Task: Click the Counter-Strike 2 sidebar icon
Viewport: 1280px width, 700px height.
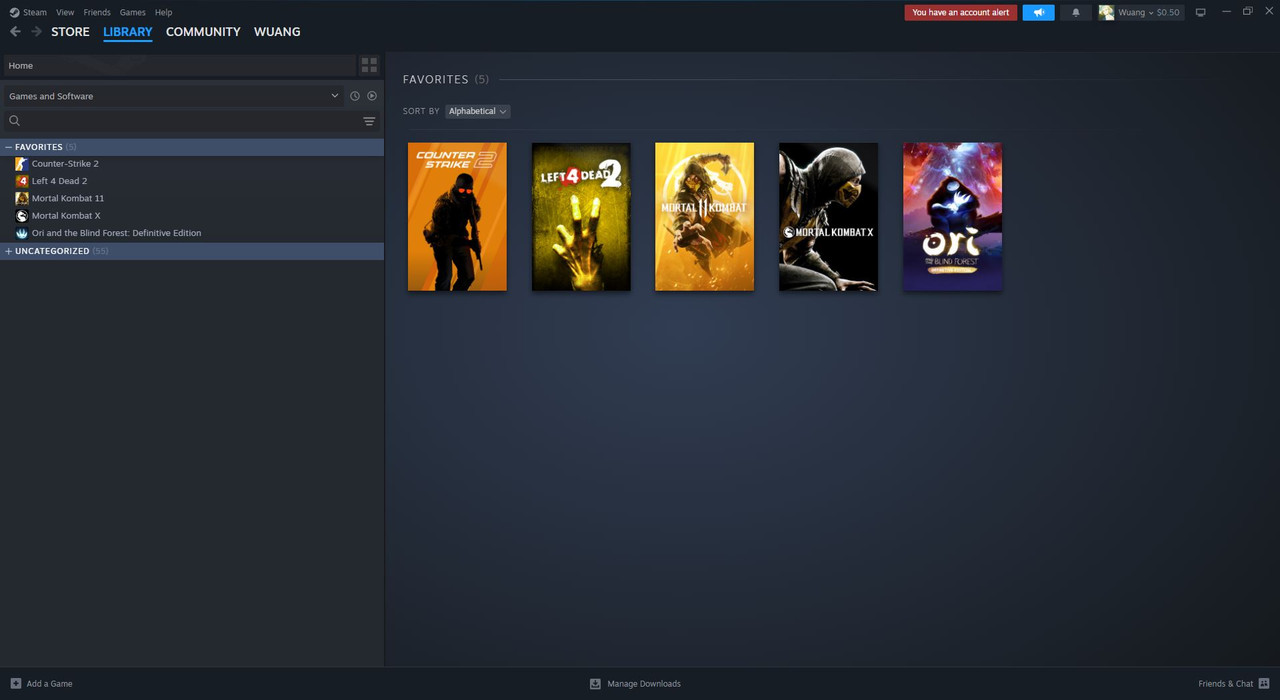Action: pyautogui.click(x=22, y=164)
